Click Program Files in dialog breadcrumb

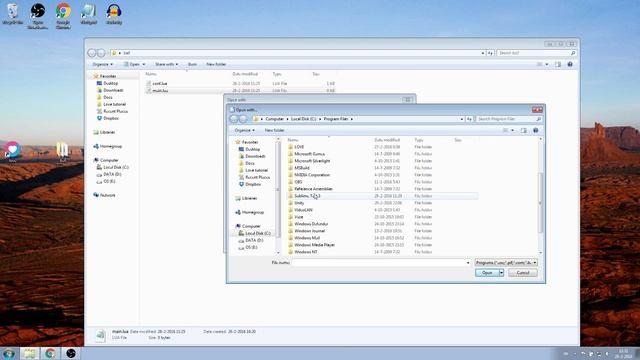coord(336,119)
